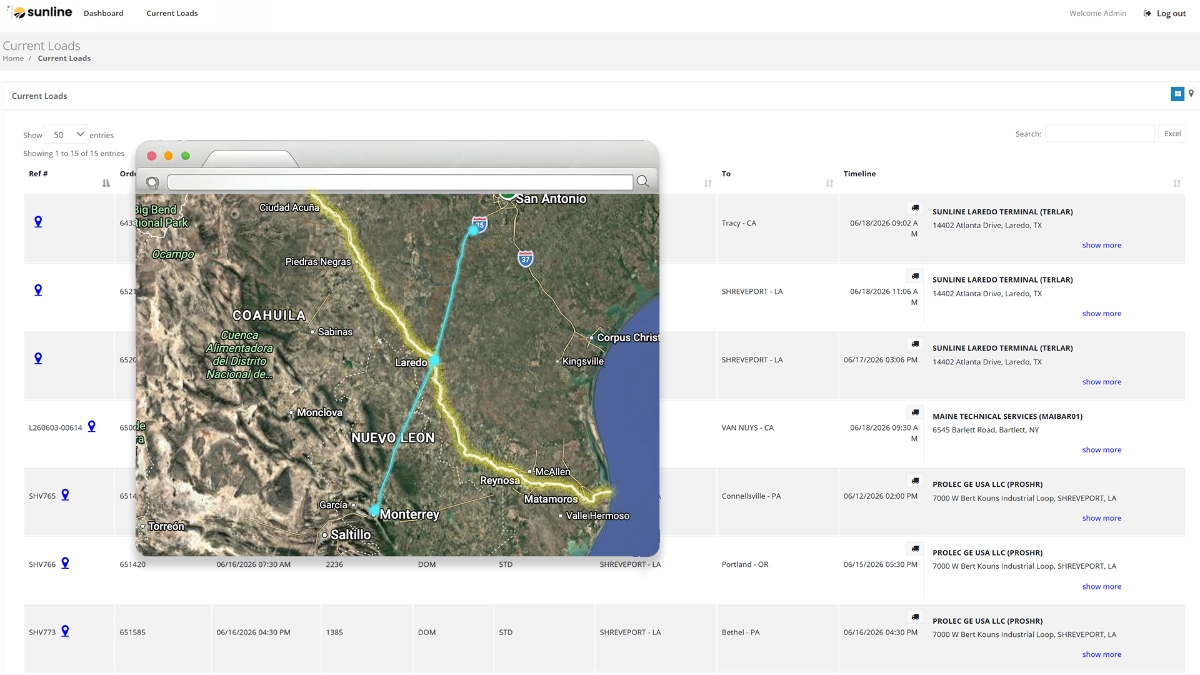Image resolution: width=1200 pixels, height=675 pixels.
Task: Click the truck icon above 06/17/2026 03:06 PM
Action: (914, 344)
